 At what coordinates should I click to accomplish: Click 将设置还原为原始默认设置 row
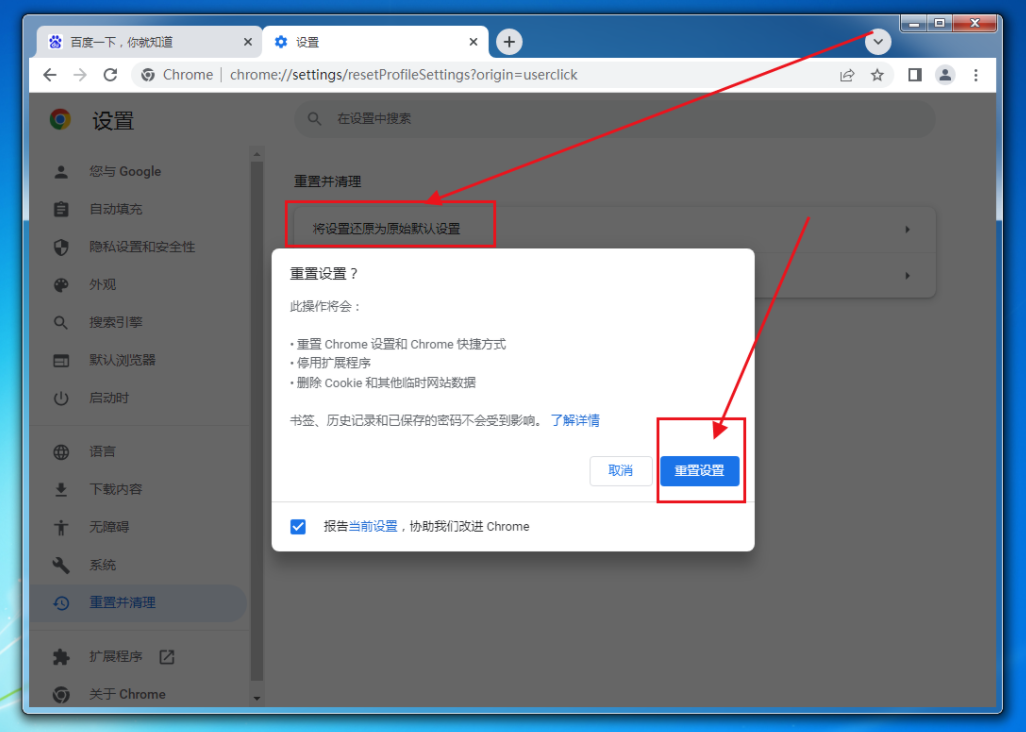point(614,230)
